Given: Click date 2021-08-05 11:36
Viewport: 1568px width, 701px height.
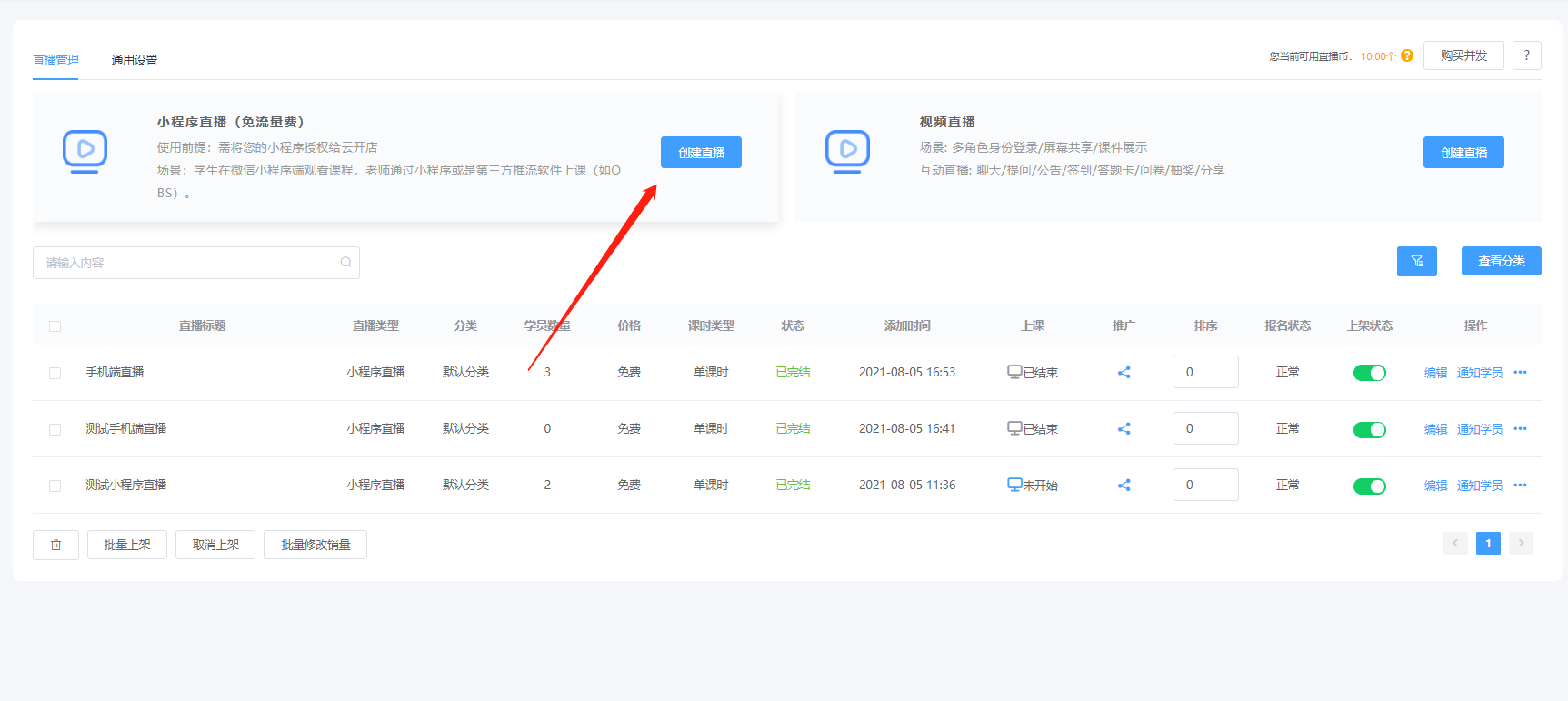Looking at the screenshot, I should point(907,485).
